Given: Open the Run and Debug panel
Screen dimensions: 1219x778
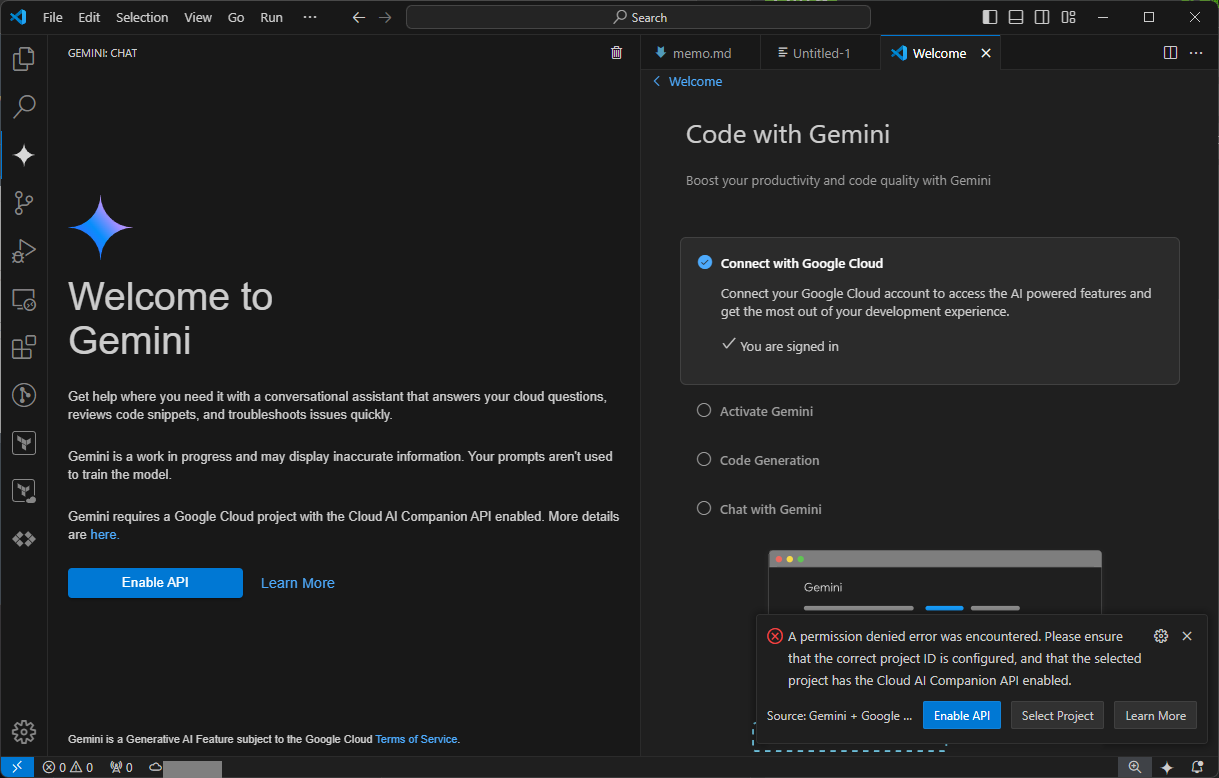Looking at the screenshot, I should (x=23, y=251).
